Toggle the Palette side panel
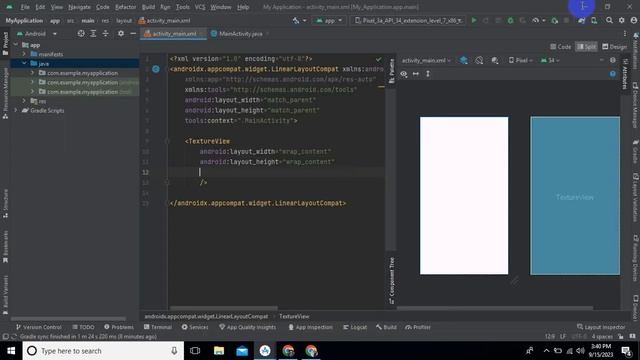 pyautogui.click(x=391, y=71)
